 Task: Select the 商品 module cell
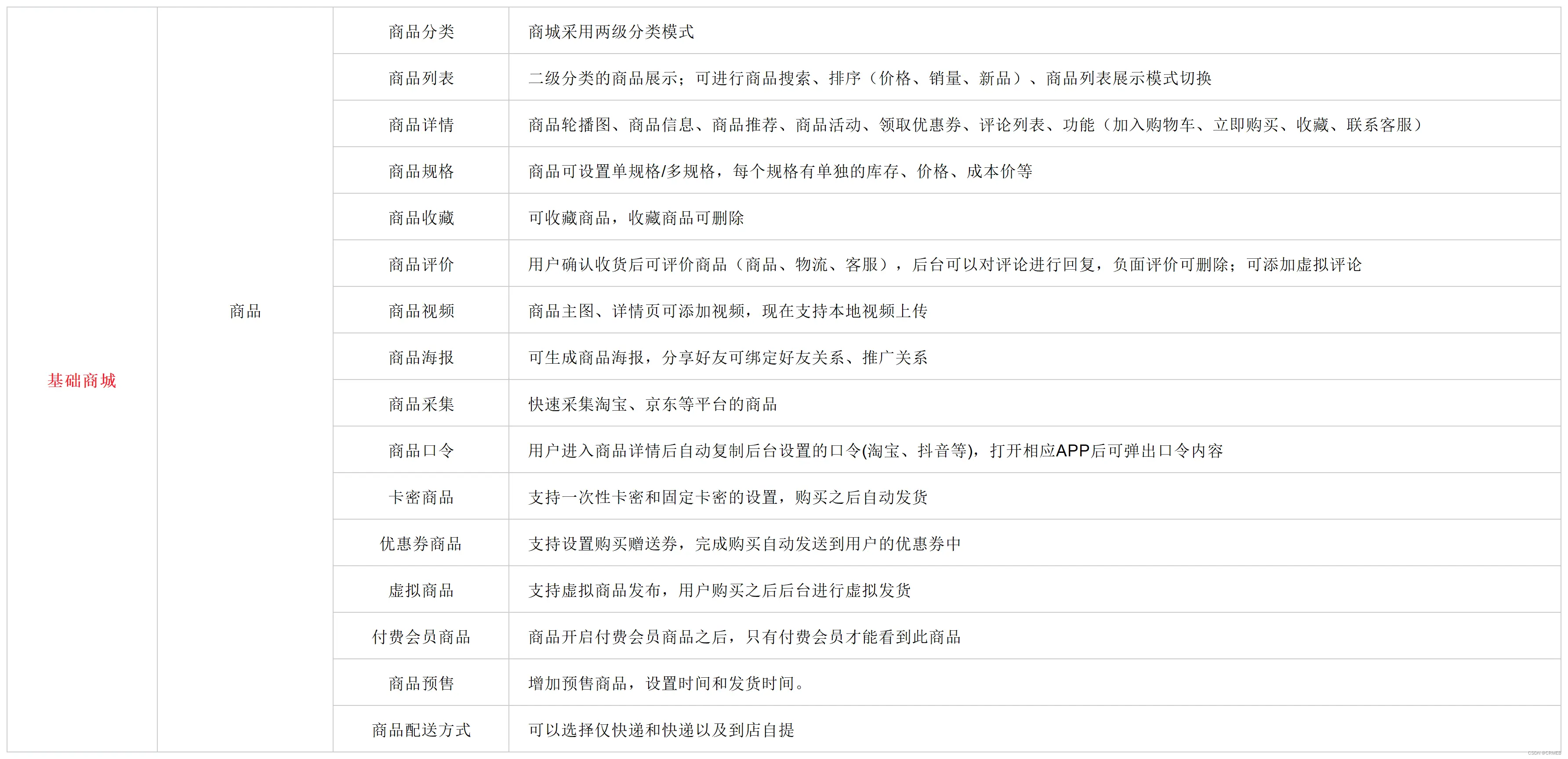tap(245, 311)
